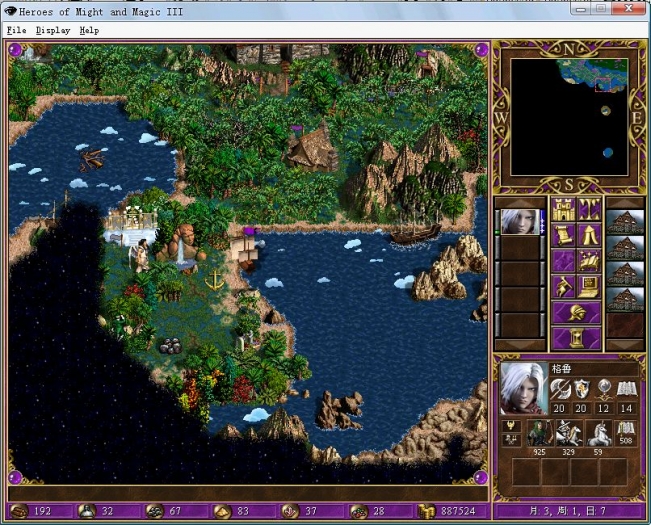Image resolution: width=651 pixels, height=525 pixels.
Task: Click the hero morale eagle icon
Action: click(x=511, y=426)
